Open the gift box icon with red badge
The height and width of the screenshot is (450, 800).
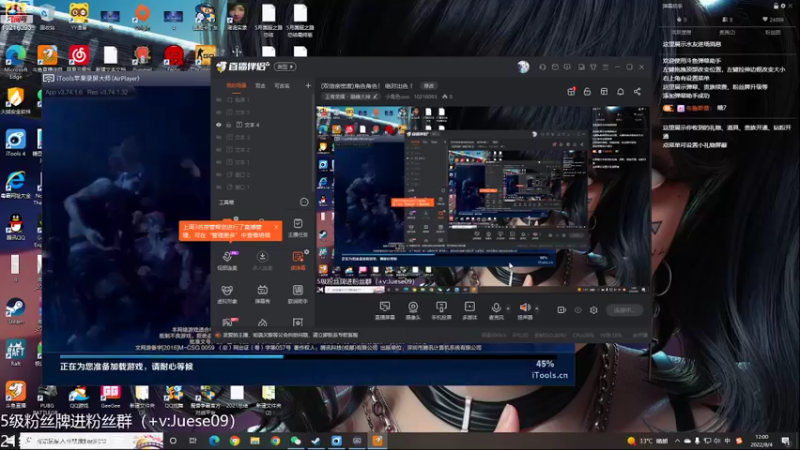(x=571, y=92)
